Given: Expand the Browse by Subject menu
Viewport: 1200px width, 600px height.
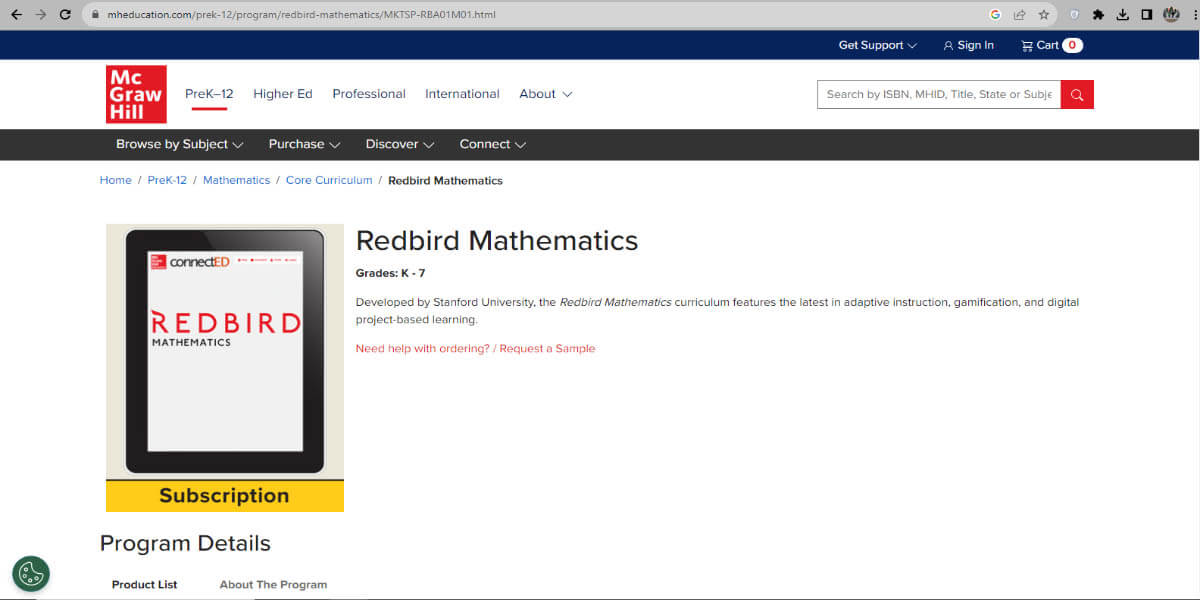Looking at the screenshot, I should 179,144.
